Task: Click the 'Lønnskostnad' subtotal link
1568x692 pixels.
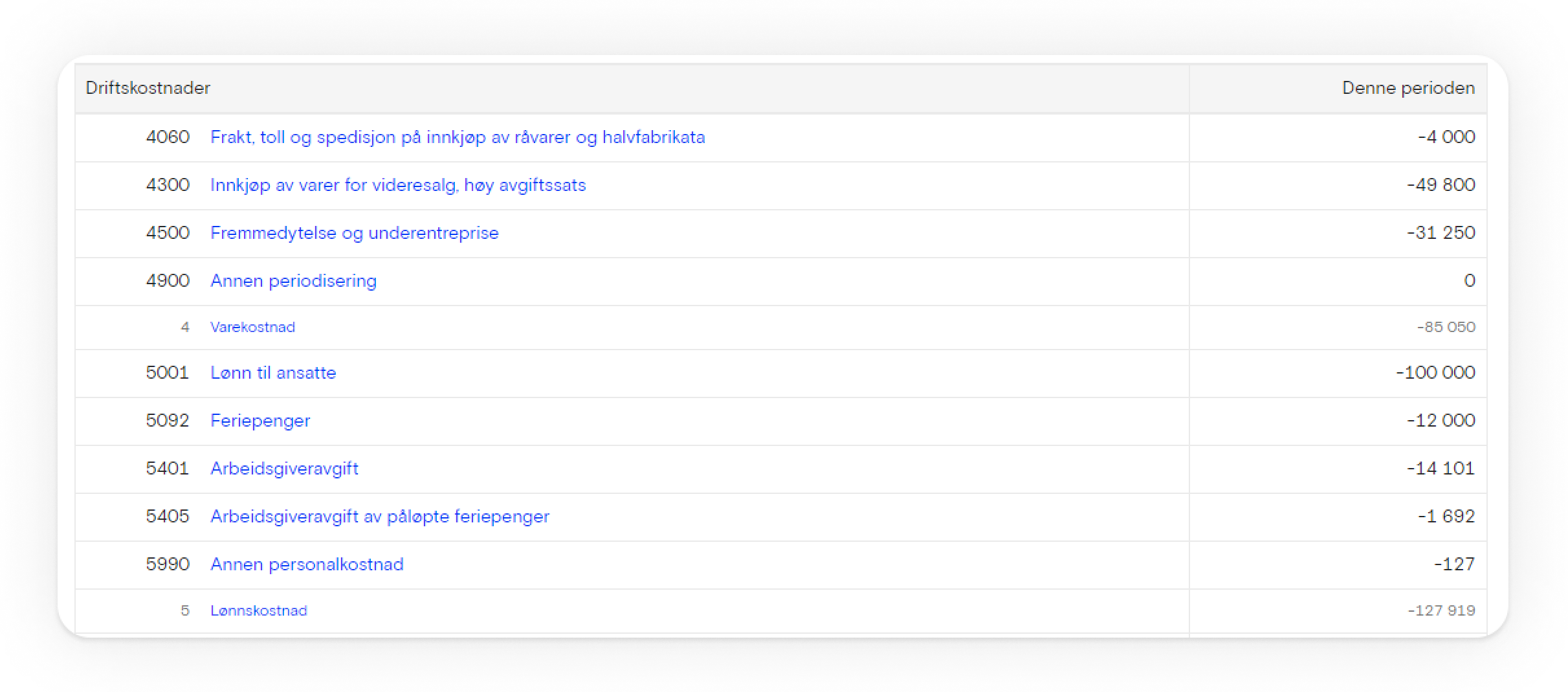Action: pos(259,610)
